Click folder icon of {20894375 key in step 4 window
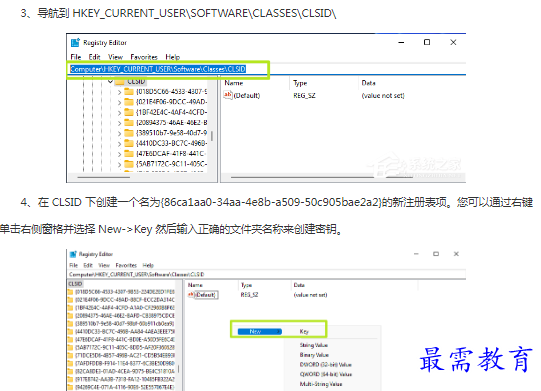This screenshot has width=541, height=391. [x=71, y=316]
